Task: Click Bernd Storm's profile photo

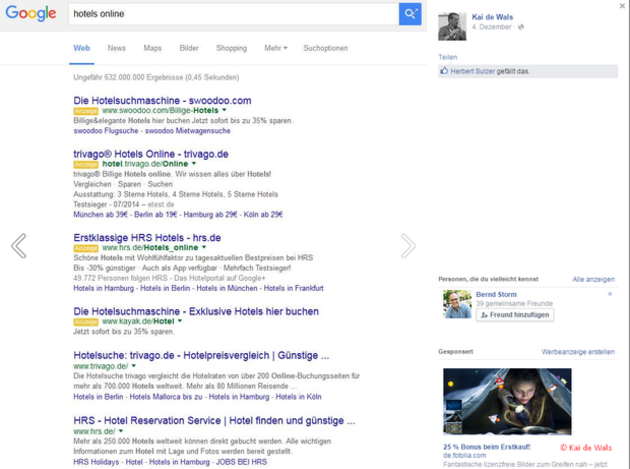Action: click(x=457, y=304)
